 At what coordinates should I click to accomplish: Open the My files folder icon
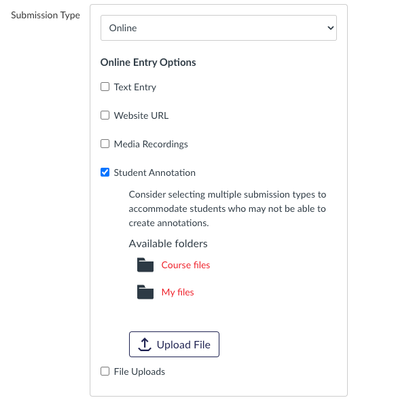pyautogui.click(x=145, y=292)
